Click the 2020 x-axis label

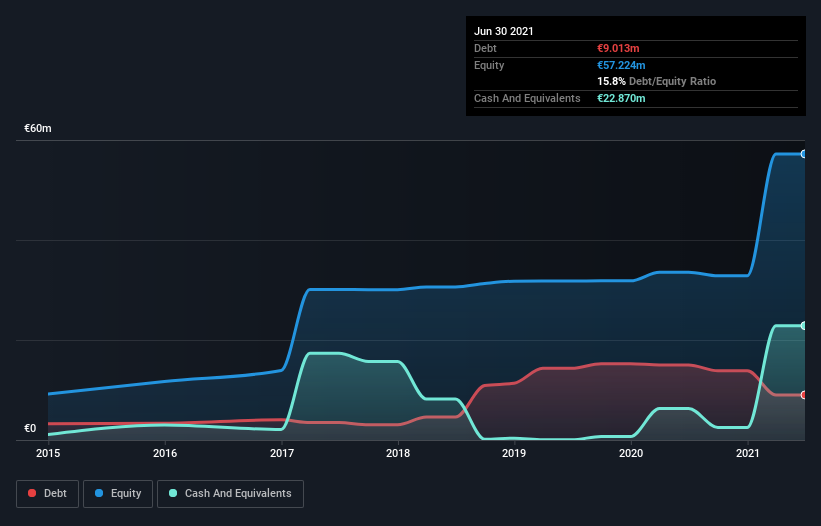pos(631,453)
